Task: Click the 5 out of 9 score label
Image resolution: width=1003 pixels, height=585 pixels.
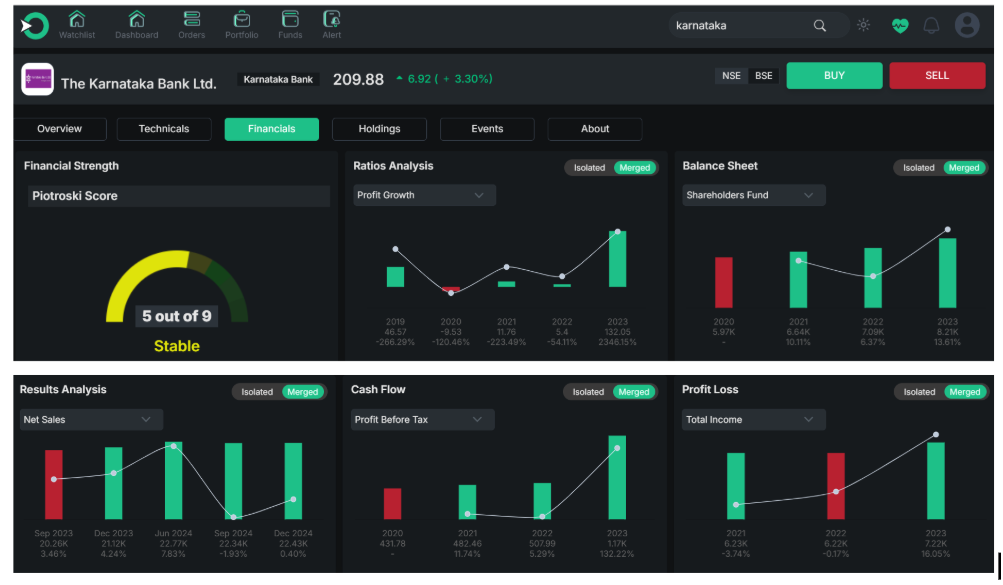Action: pyautogui.click(x=177, y=316)
